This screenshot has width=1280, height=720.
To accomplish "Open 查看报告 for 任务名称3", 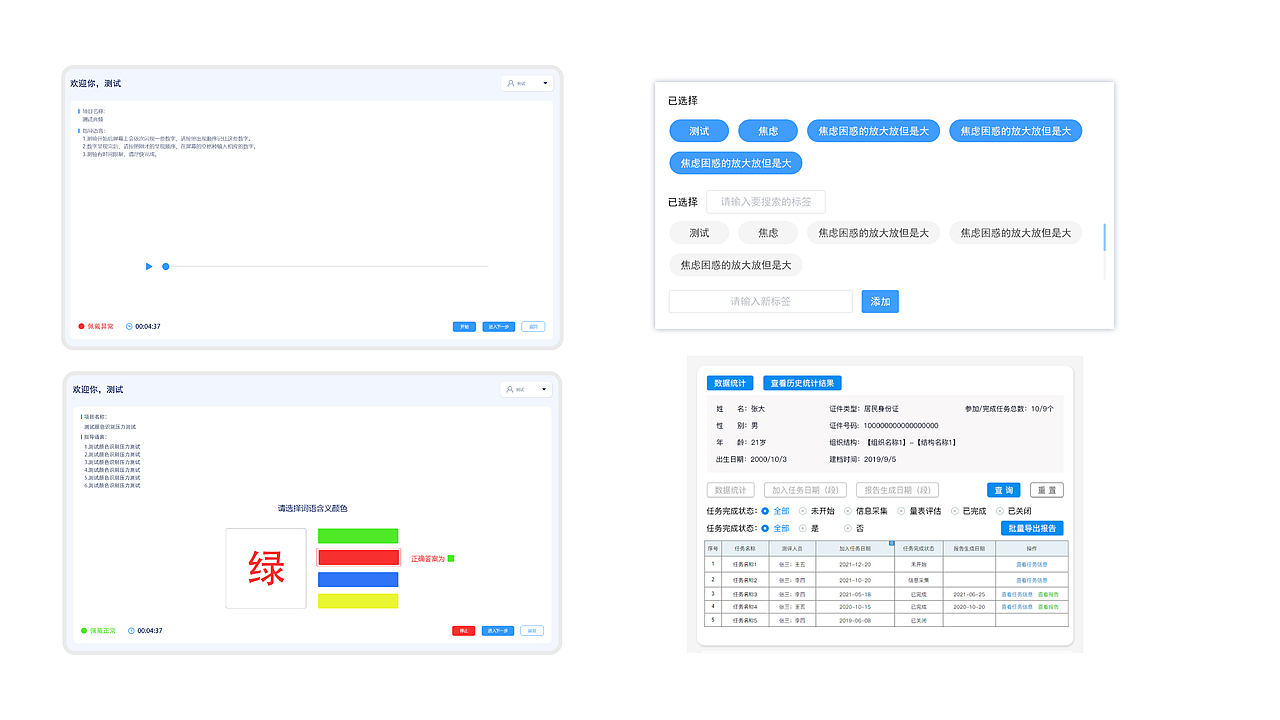I will click(x=1048, y=594).
